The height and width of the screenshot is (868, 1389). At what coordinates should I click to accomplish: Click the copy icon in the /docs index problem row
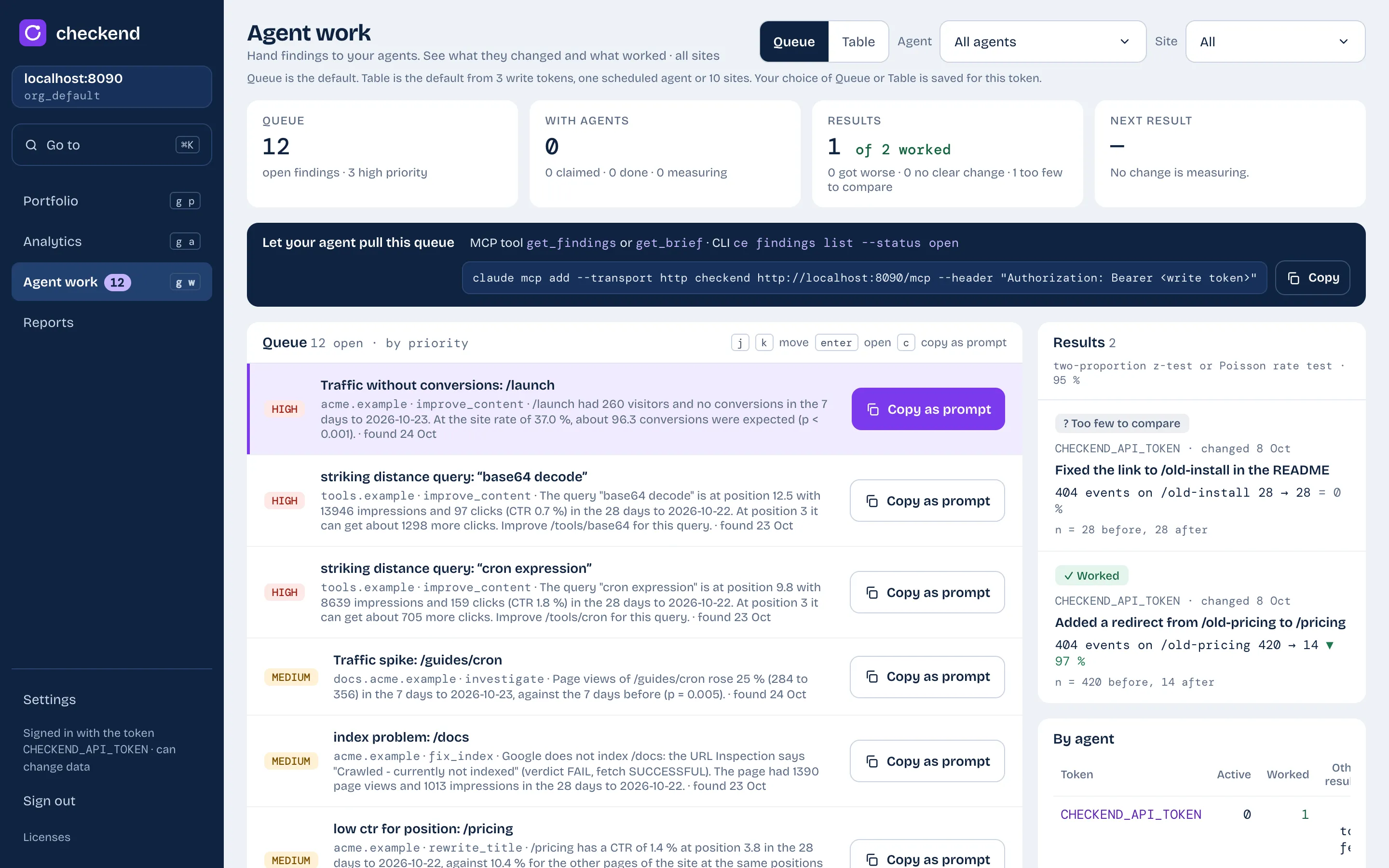pos(872,761)
